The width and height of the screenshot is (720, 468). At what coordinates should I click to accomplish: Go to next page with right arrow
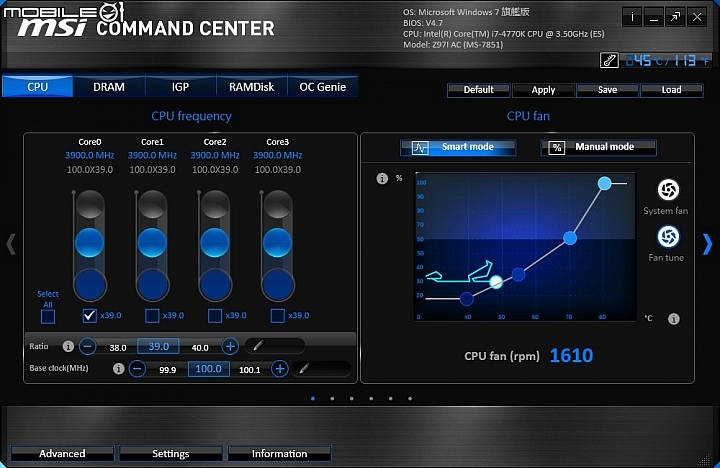coord(708,244)
